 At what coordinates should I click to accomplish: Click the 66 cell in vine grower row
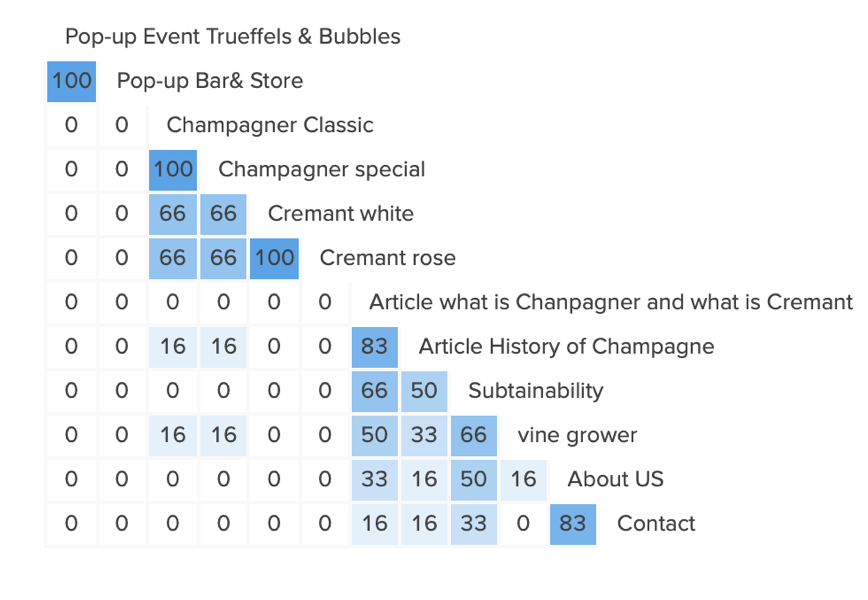click(474, 435)
